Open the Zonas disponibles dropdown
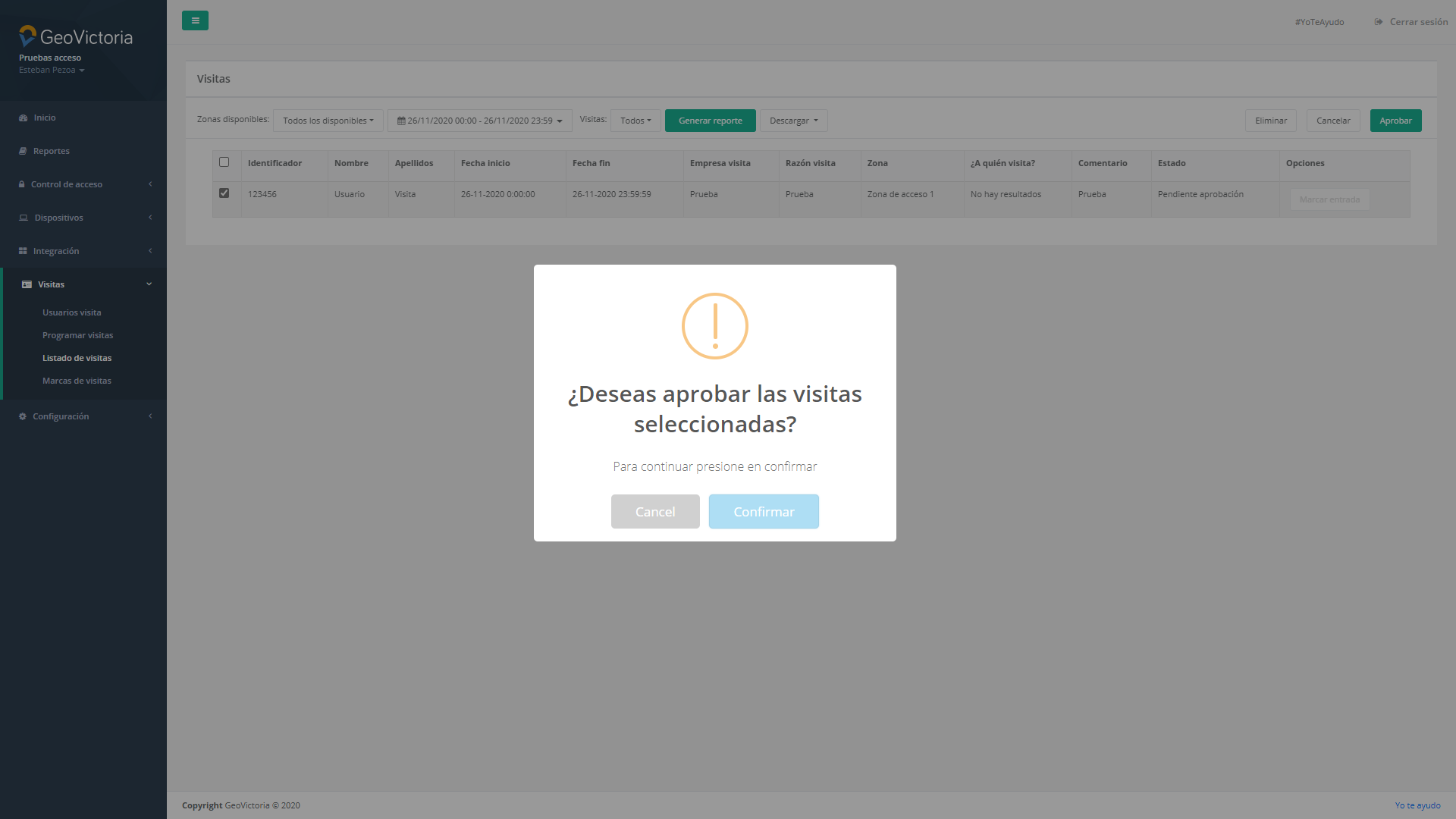1456x819 pixels. coord(328,121)
